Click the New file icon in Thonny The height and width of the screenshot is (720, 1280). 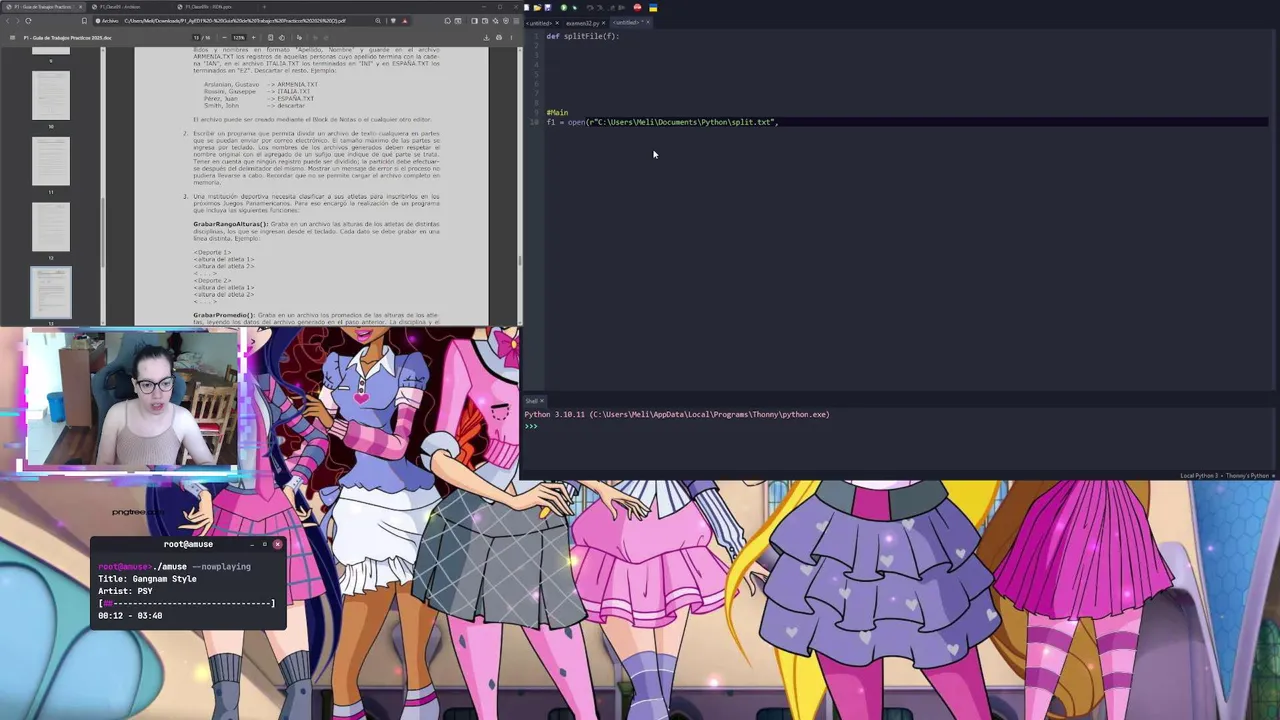click(x=526, y=7)
